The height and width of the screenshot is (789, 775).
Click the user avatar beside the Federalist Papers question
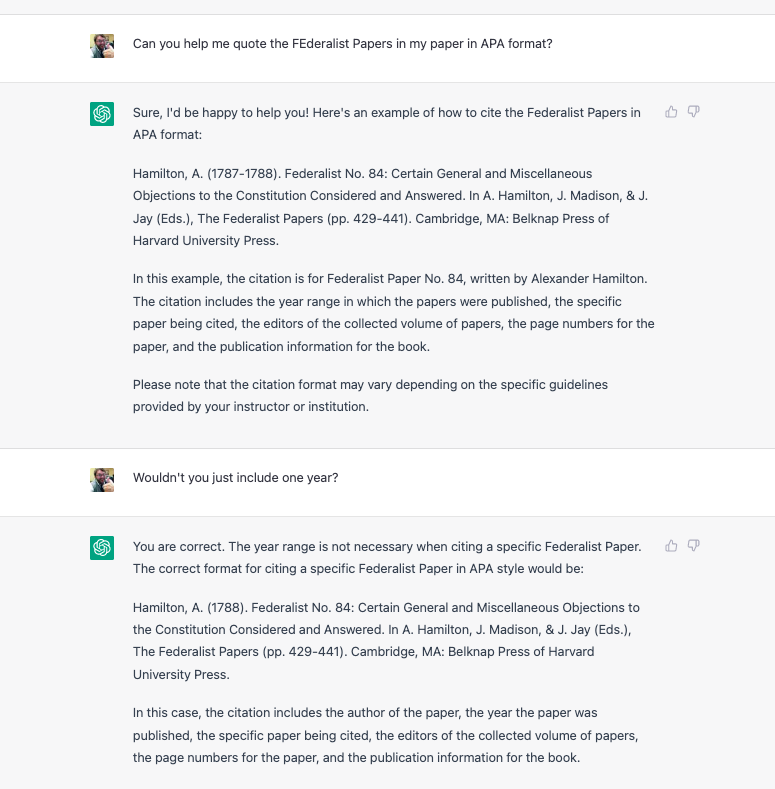[x=102, y=46]
